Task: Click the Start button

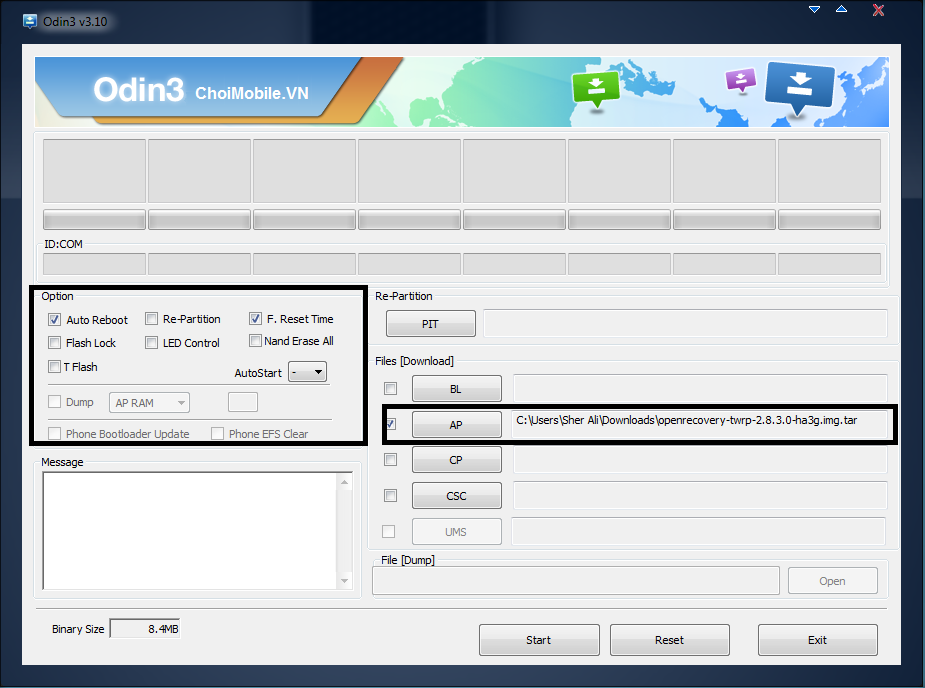Action: point(539,640)
